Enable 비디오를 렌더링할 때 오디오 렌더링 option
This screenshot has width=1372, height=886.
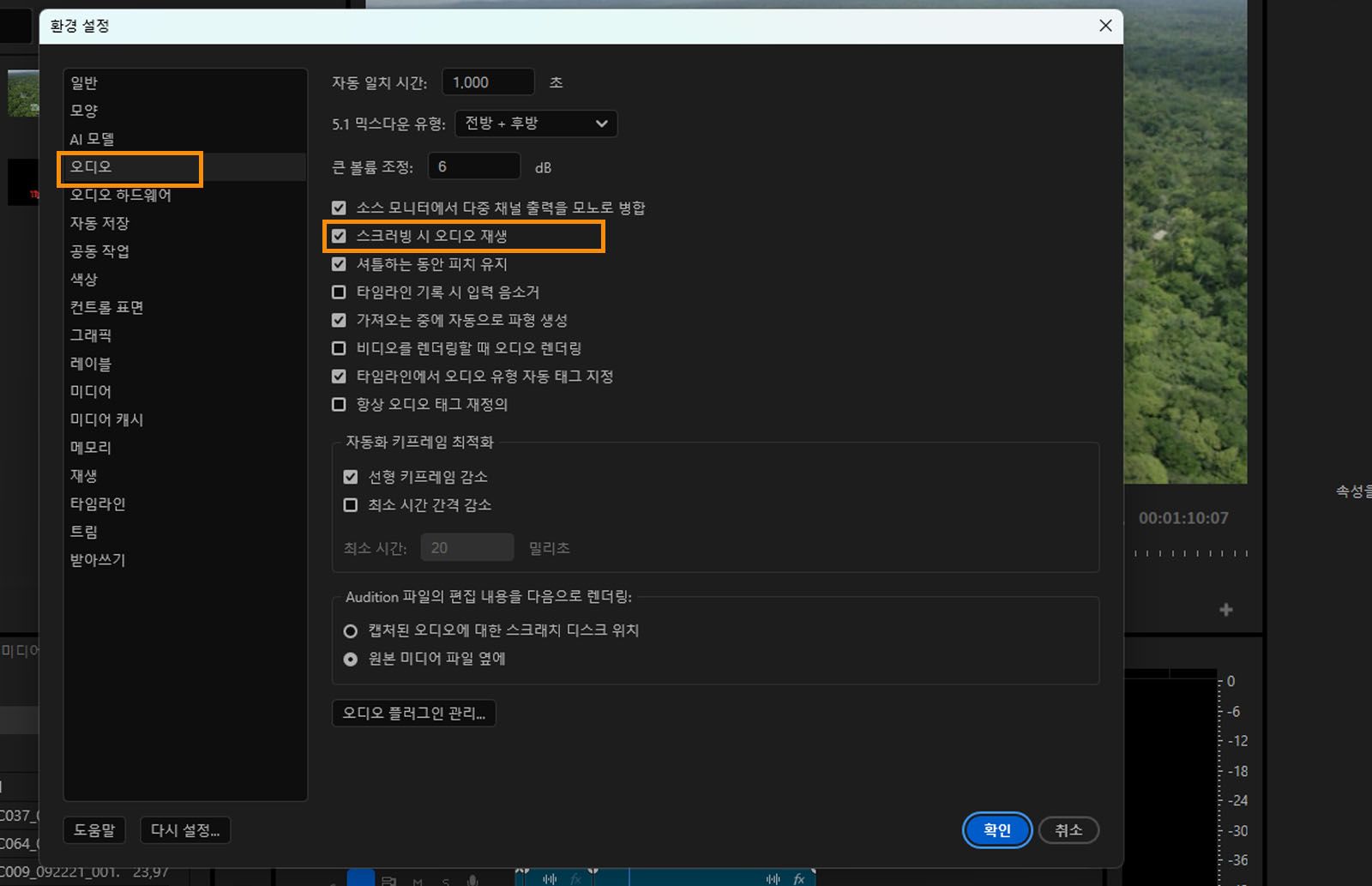point(339,348)
